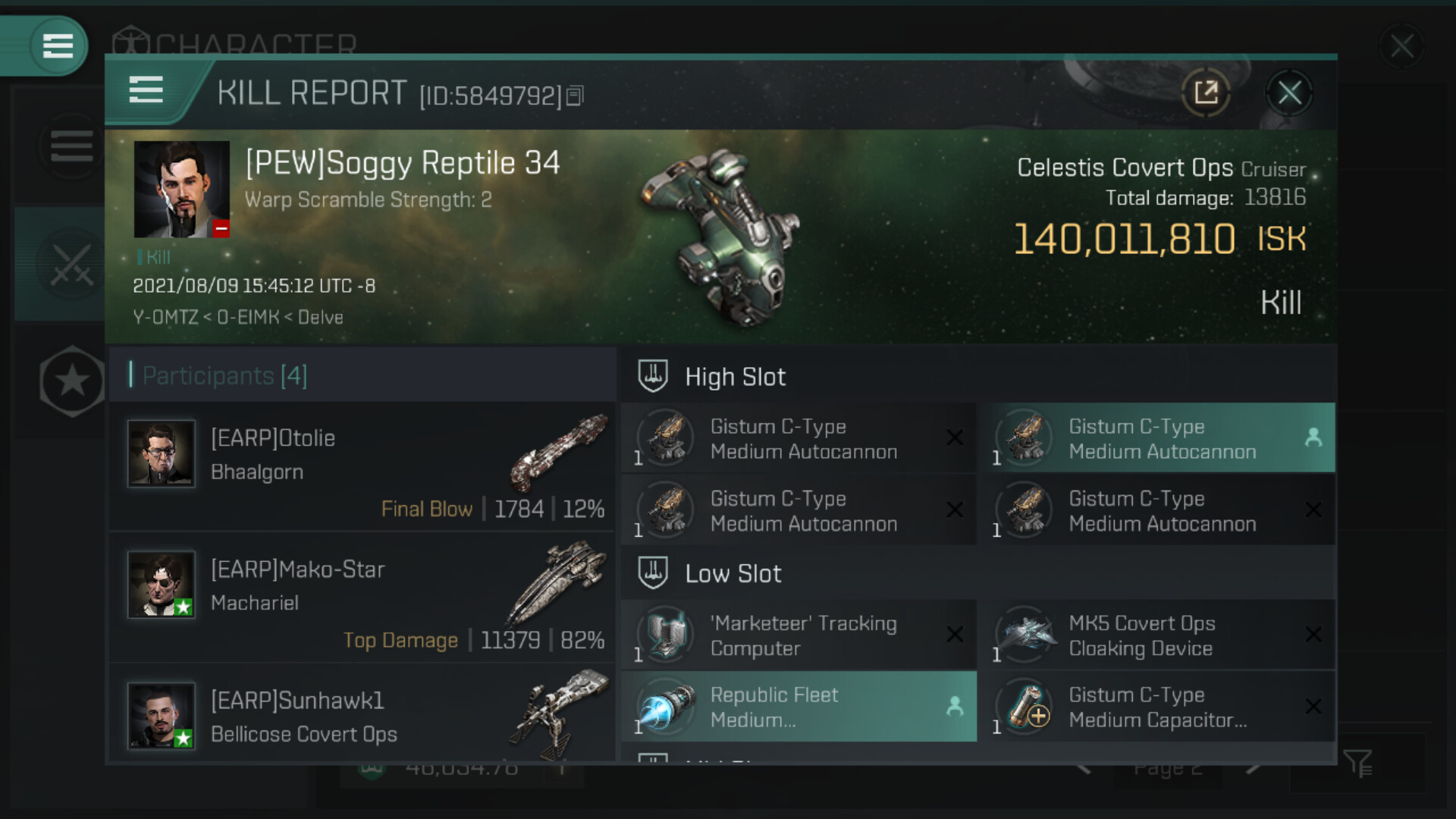Click the crossed swords sidebar icon
1456x819 pixels.
coord(71,265)
